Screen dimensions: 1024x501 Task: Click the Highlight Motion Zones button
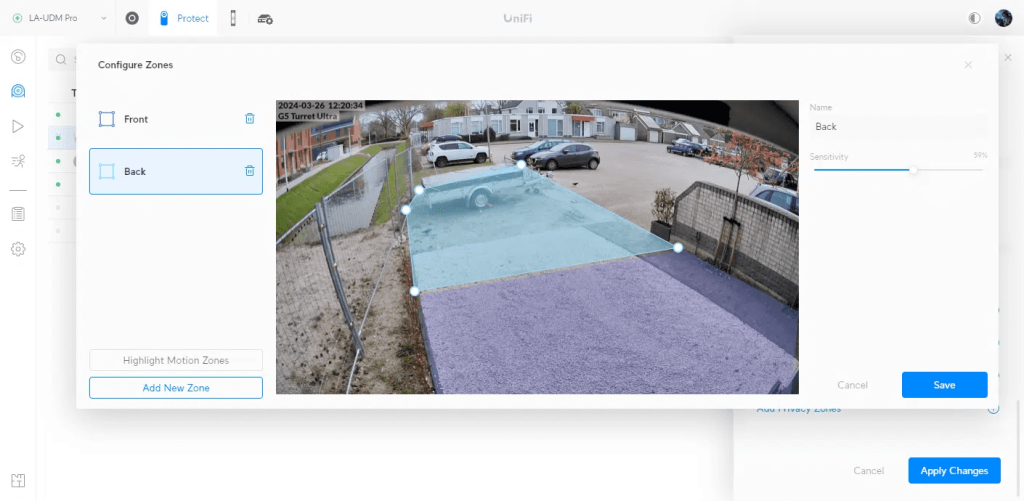click(176, 360)
